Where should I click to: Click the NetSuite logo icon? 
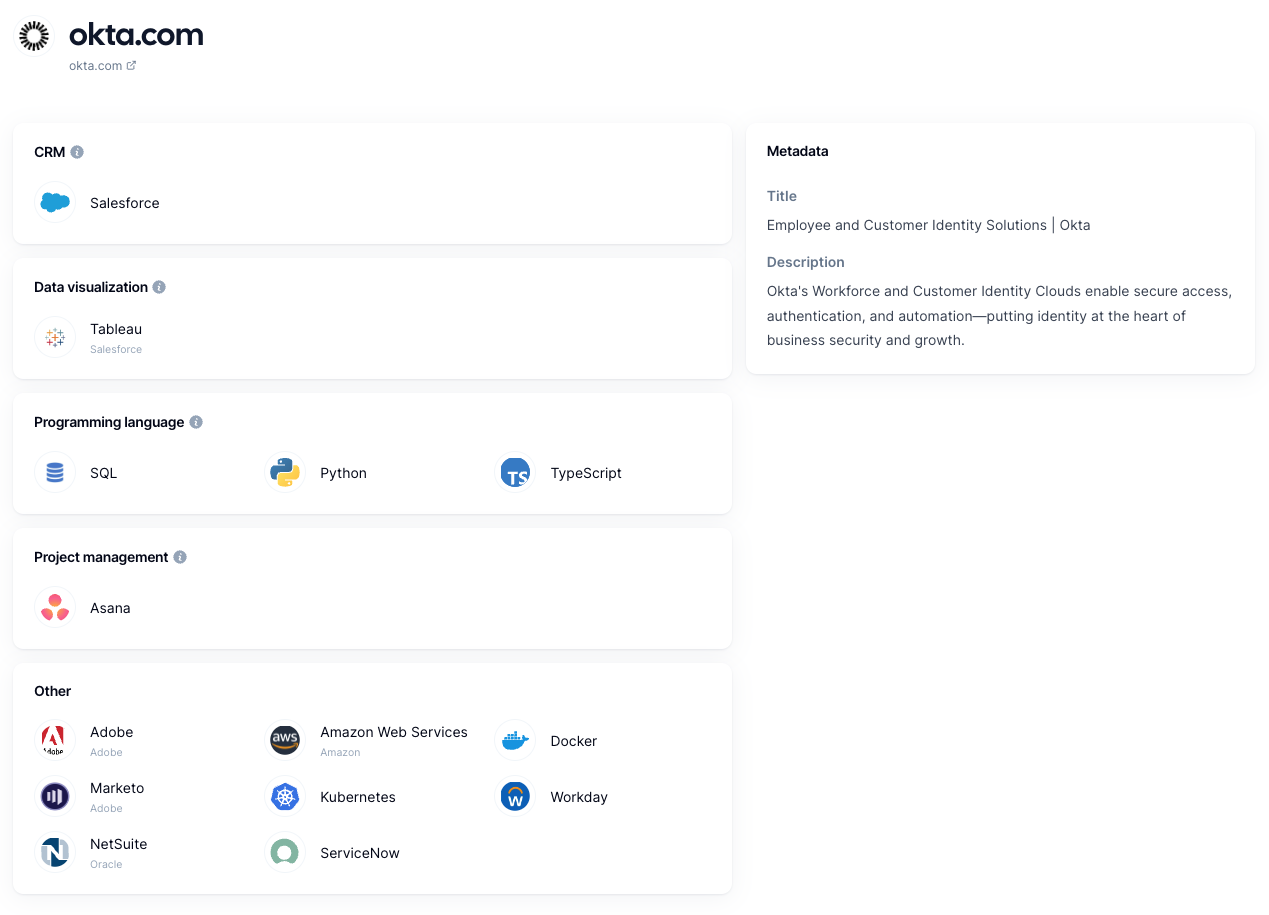55,853
